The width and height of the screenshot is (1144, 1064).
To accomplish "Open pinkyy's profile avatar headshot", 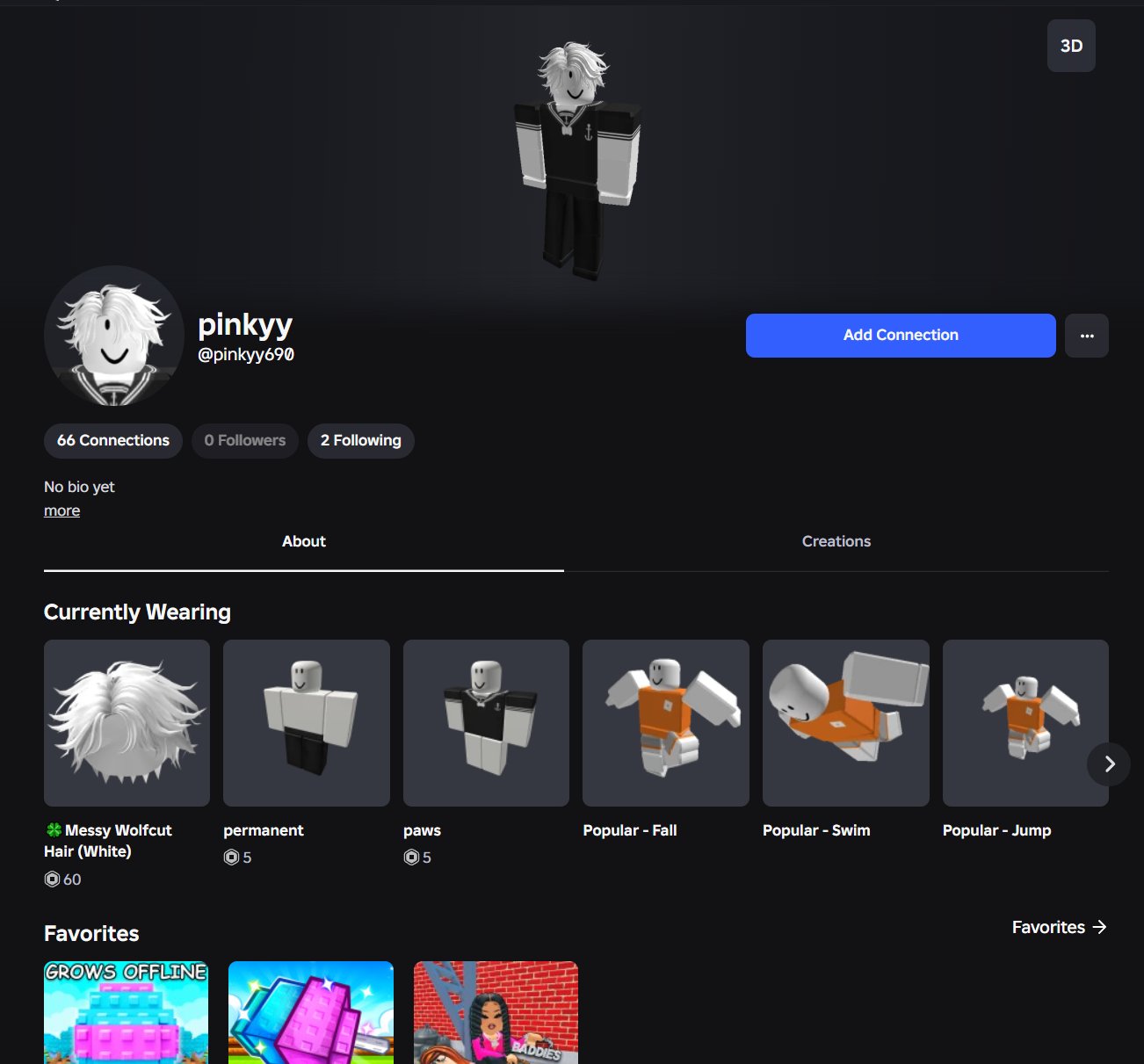I will (x=114, y=336).
